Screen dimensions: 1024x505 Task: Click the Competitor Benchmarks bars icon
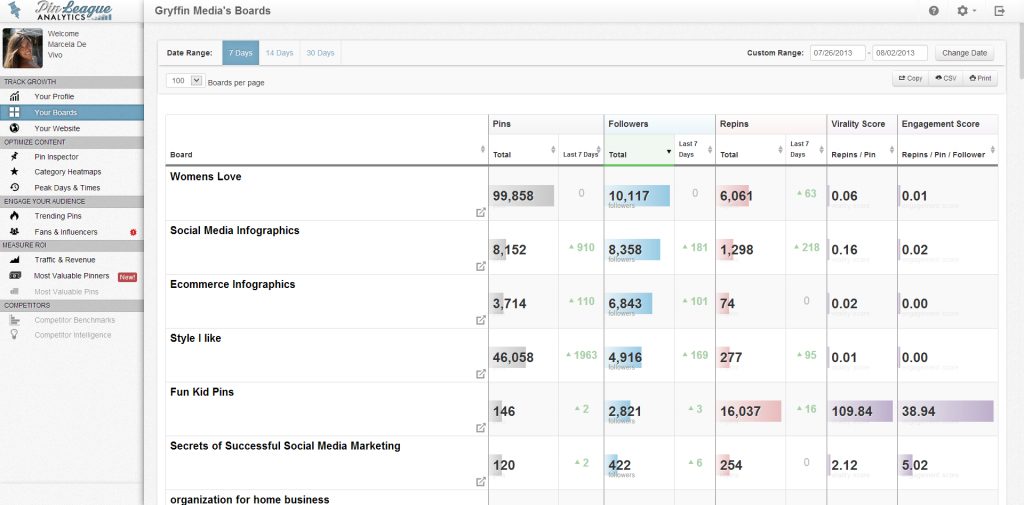14,320
